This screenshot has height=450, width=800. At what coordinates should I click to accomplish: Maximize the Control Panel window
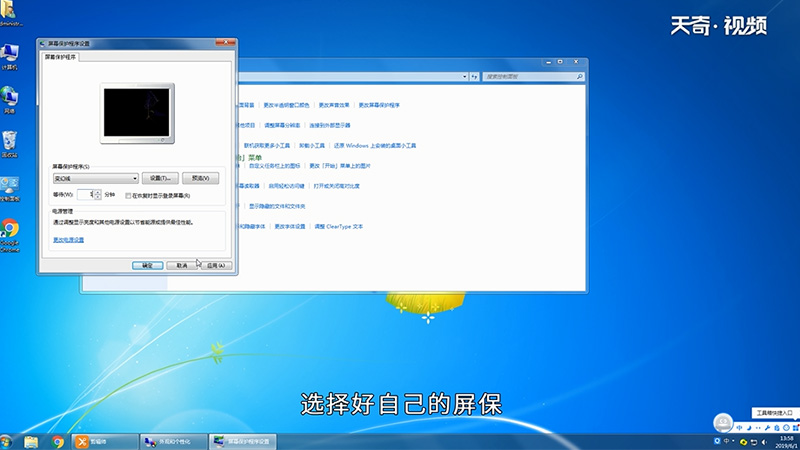coord(560,62)
